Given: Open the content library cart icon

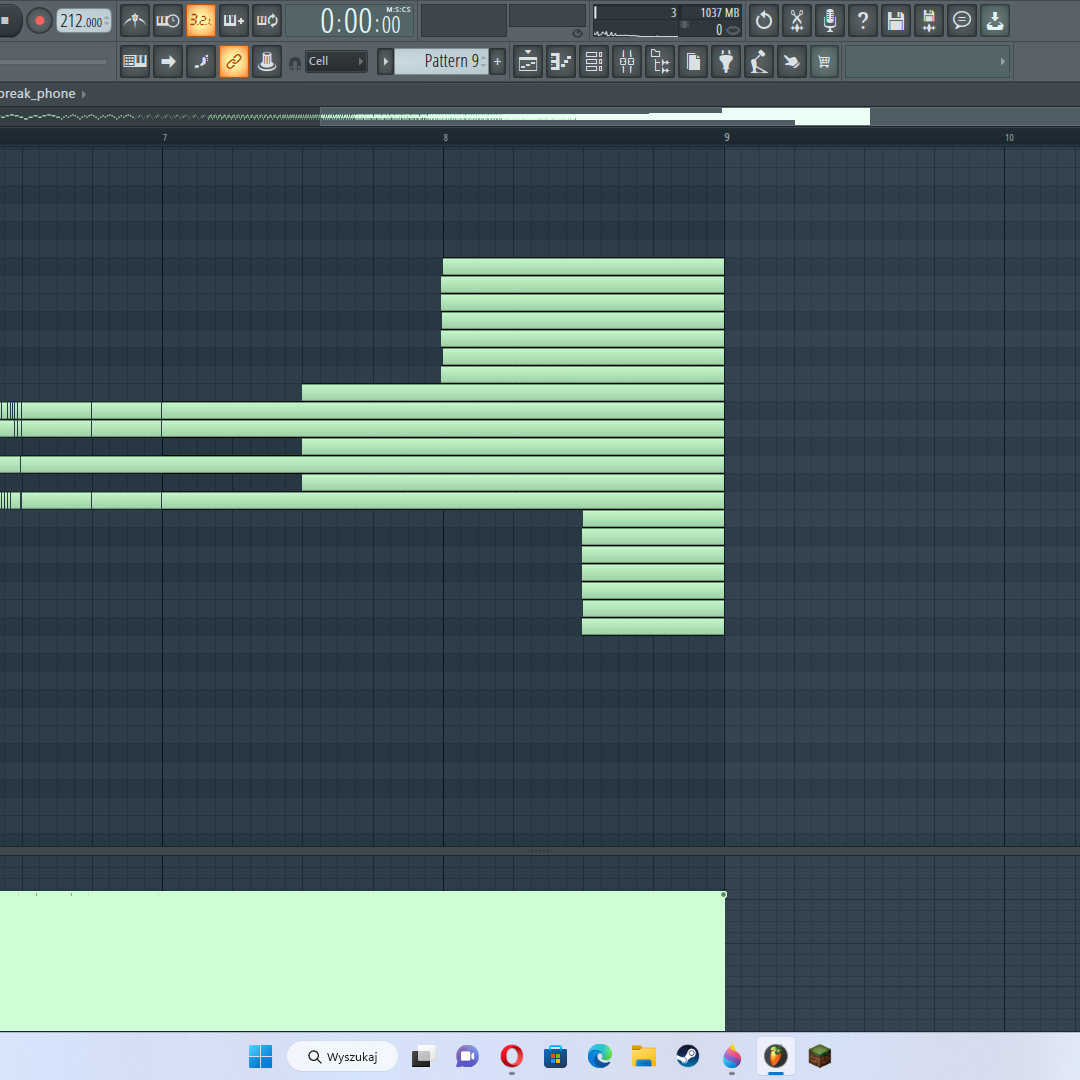Looking at the screenshot, I should point(824,62).
